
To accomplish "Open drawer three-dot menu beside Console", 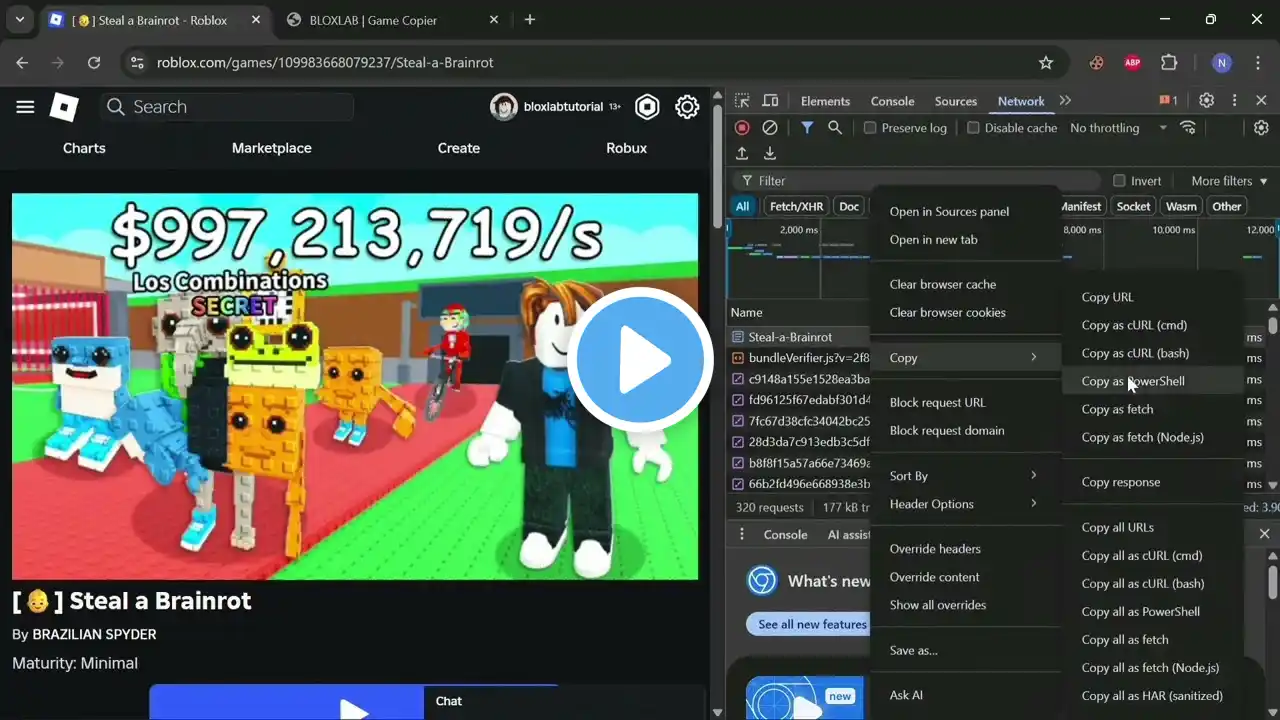I will click(742, 534).
